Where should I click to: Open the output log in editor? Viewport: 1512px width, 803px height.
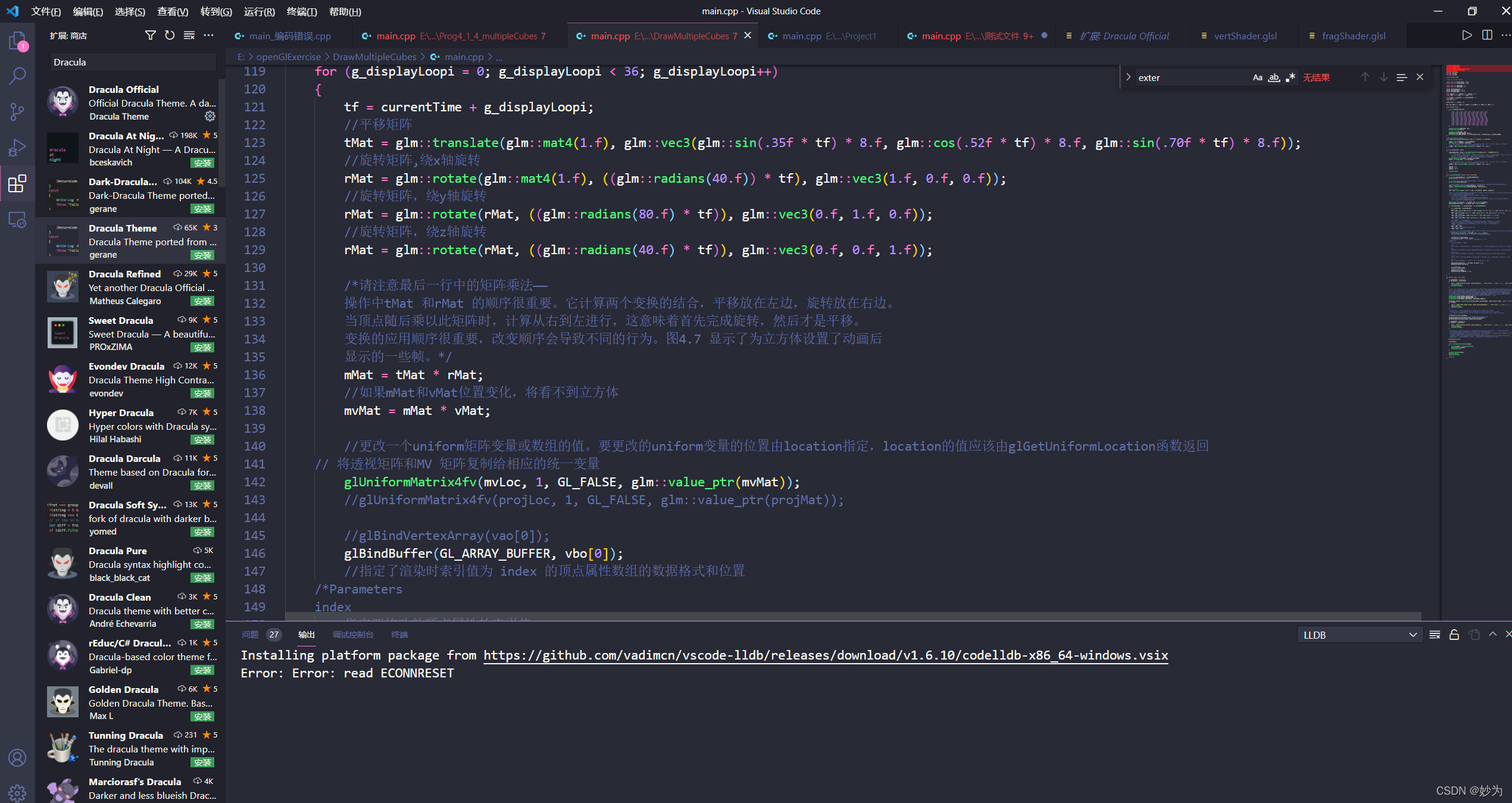point(1474,635)
